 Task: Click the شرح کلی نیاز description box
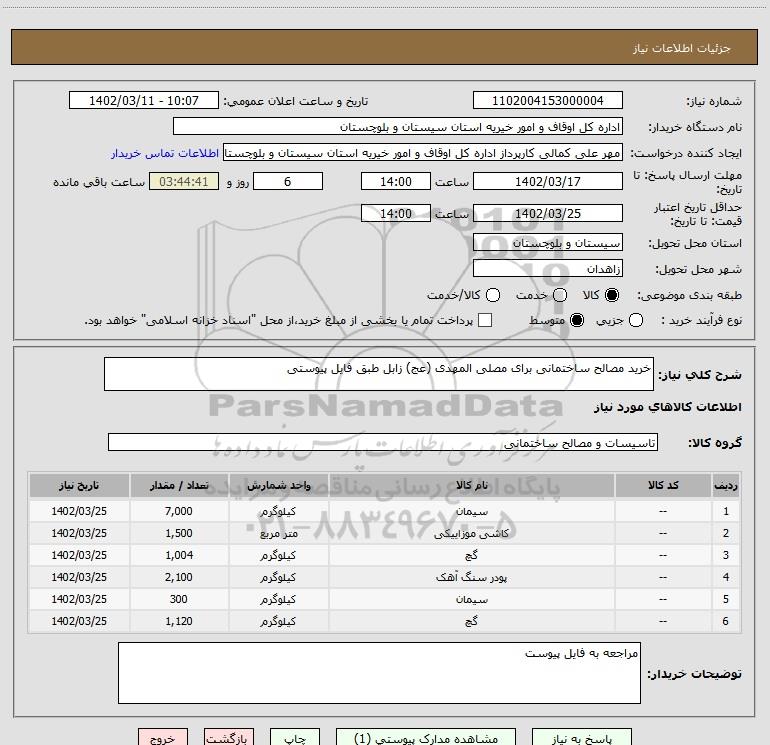pyautogui.click(x=379, y=374)
